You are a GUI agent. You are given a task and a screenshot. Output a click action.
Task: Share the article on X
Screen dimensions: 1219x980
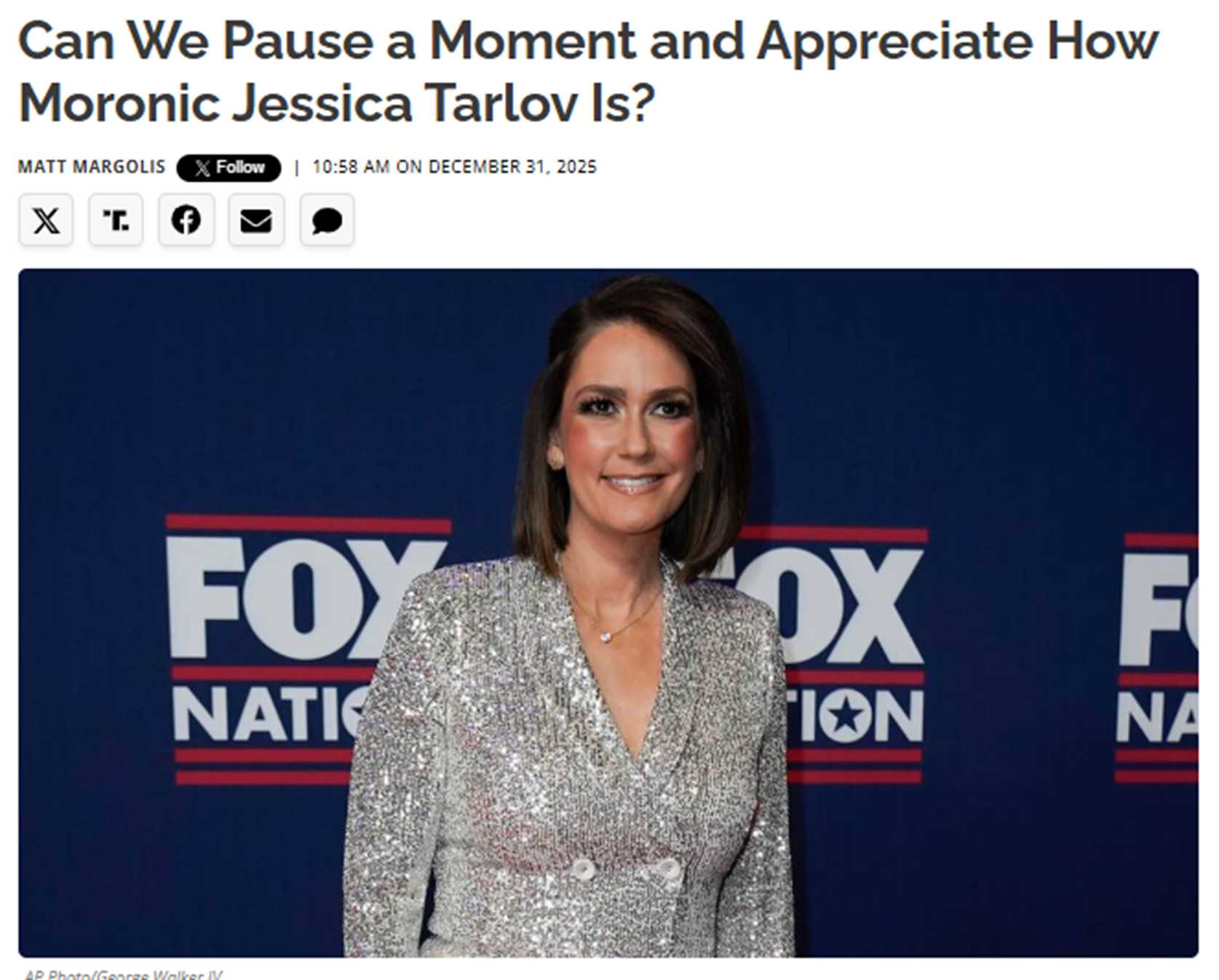46,220
